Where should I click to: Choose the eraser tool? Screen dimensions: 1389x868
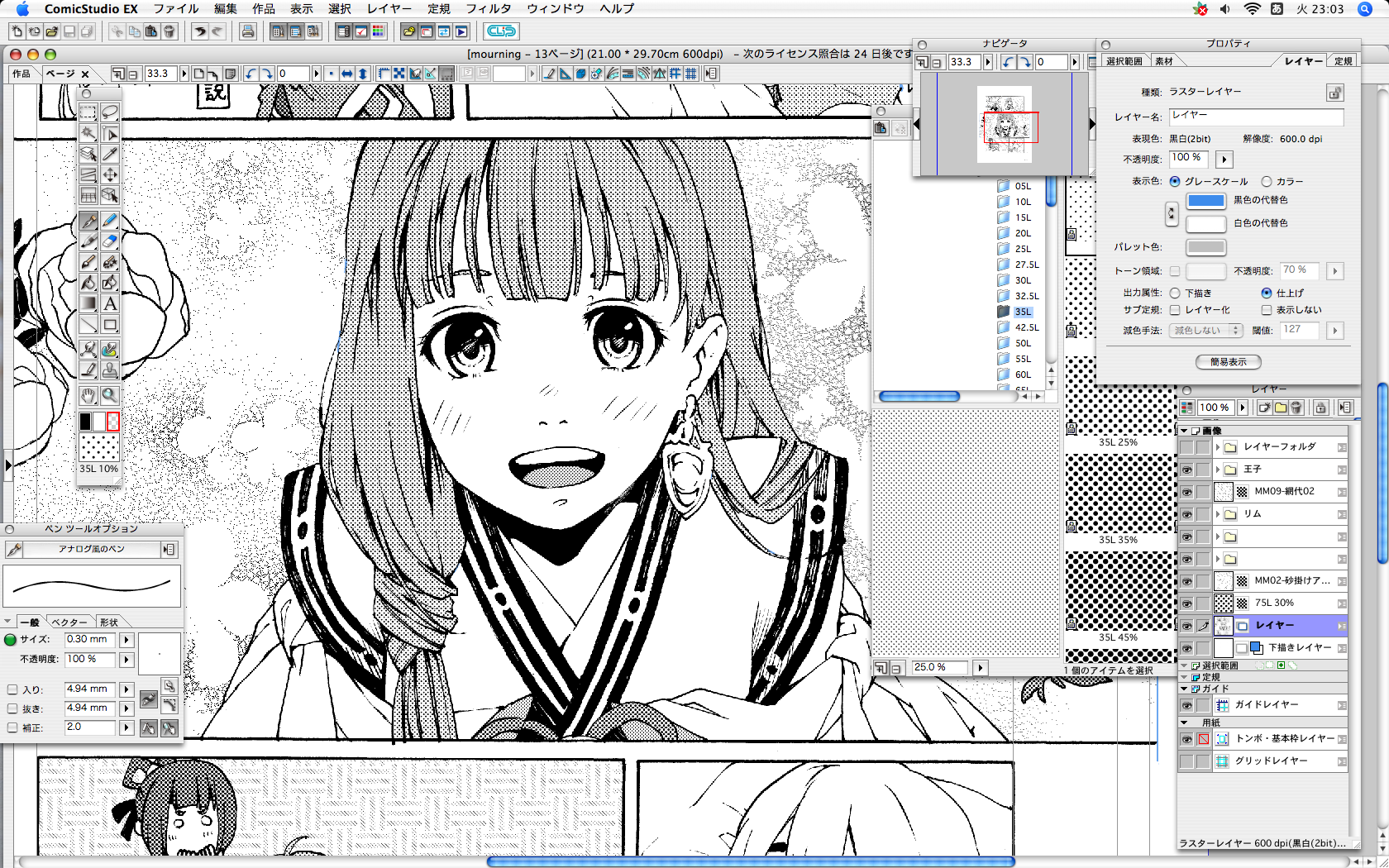(x=109, y=241)
